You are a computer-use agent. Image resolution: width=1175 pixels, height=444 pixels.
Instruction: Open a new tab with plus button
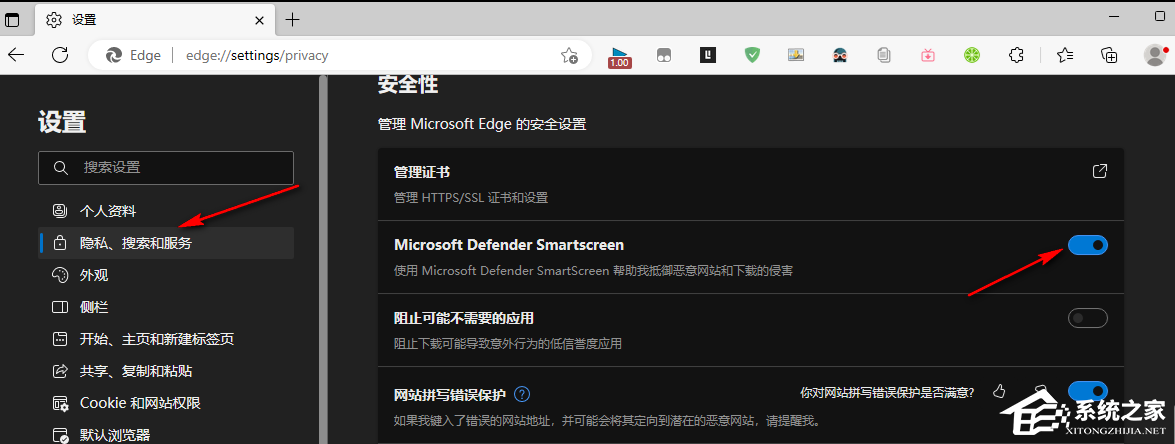(292, 20)
